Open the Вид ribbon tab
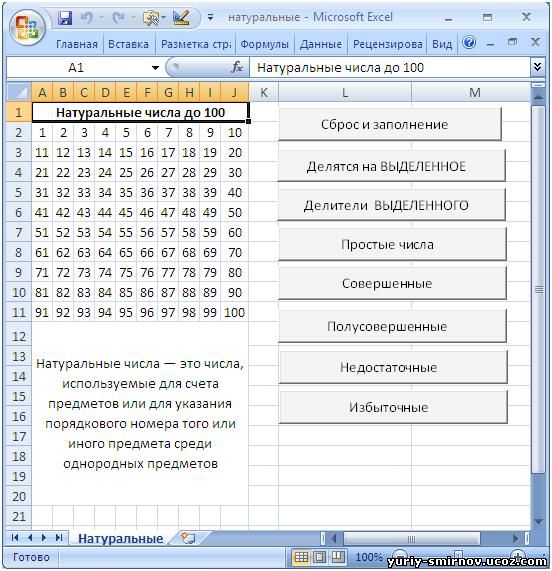The image size is (552, 571). pyautogui.click(x=442, y=44)
